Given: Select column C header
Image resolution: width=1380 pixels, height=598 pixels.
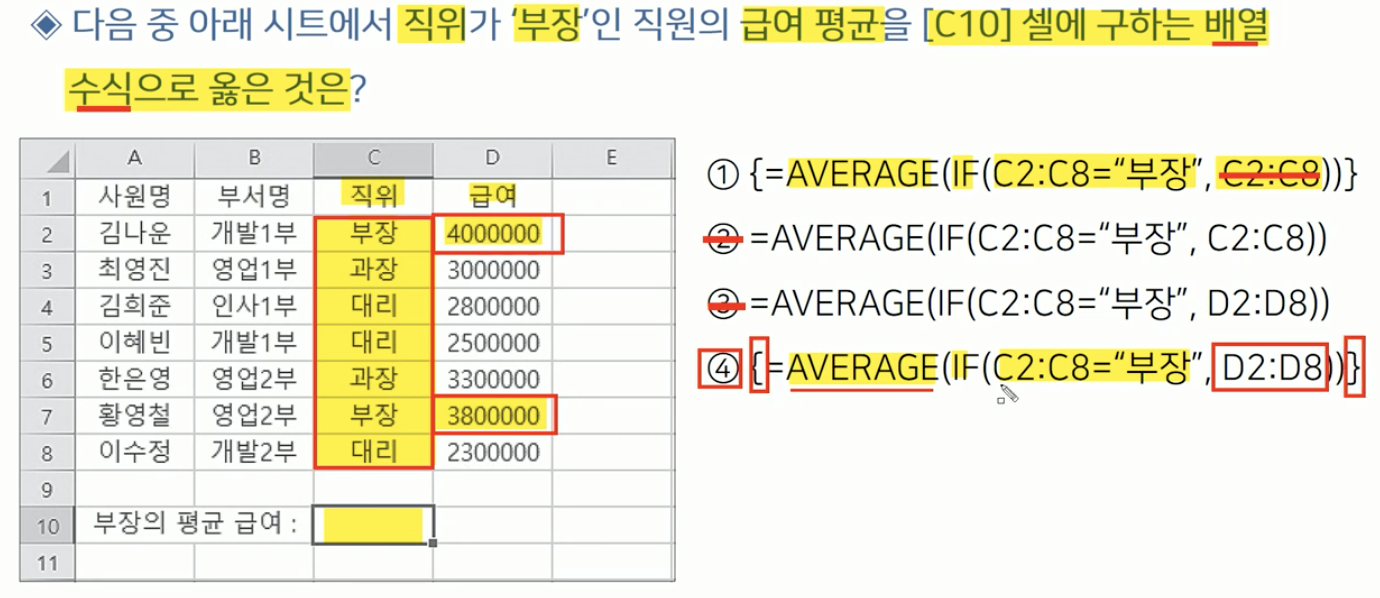Looking at the screenshot, I should coord(373,157).
